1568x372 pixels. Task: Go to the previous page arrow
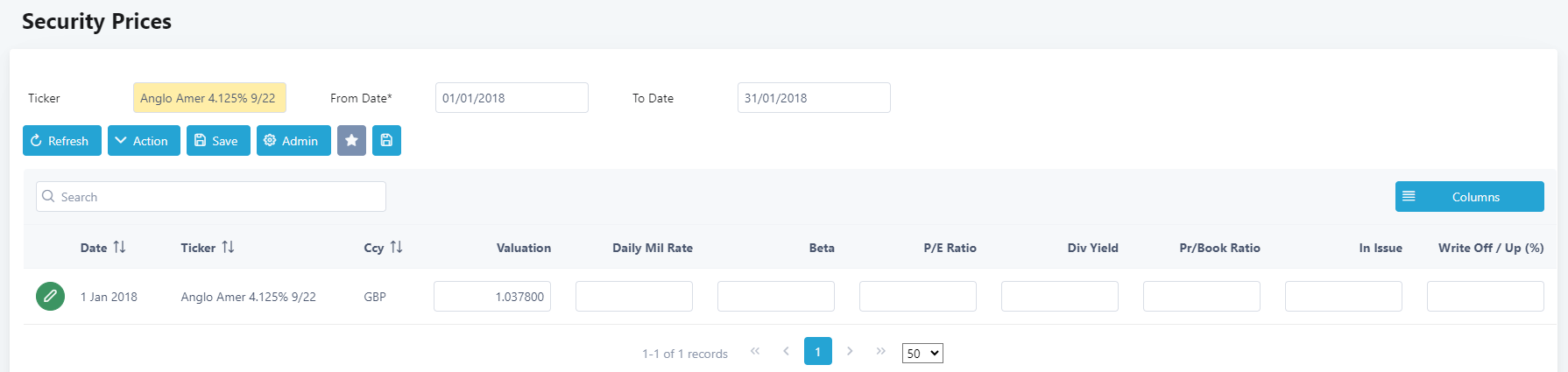786,351
